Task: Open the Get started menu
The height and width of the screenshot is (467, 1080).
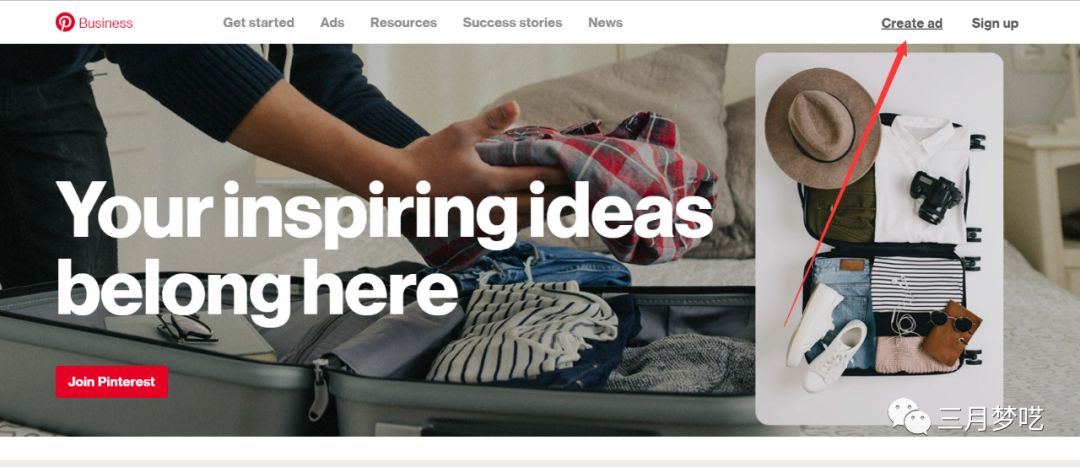Action: coord(258,23)
